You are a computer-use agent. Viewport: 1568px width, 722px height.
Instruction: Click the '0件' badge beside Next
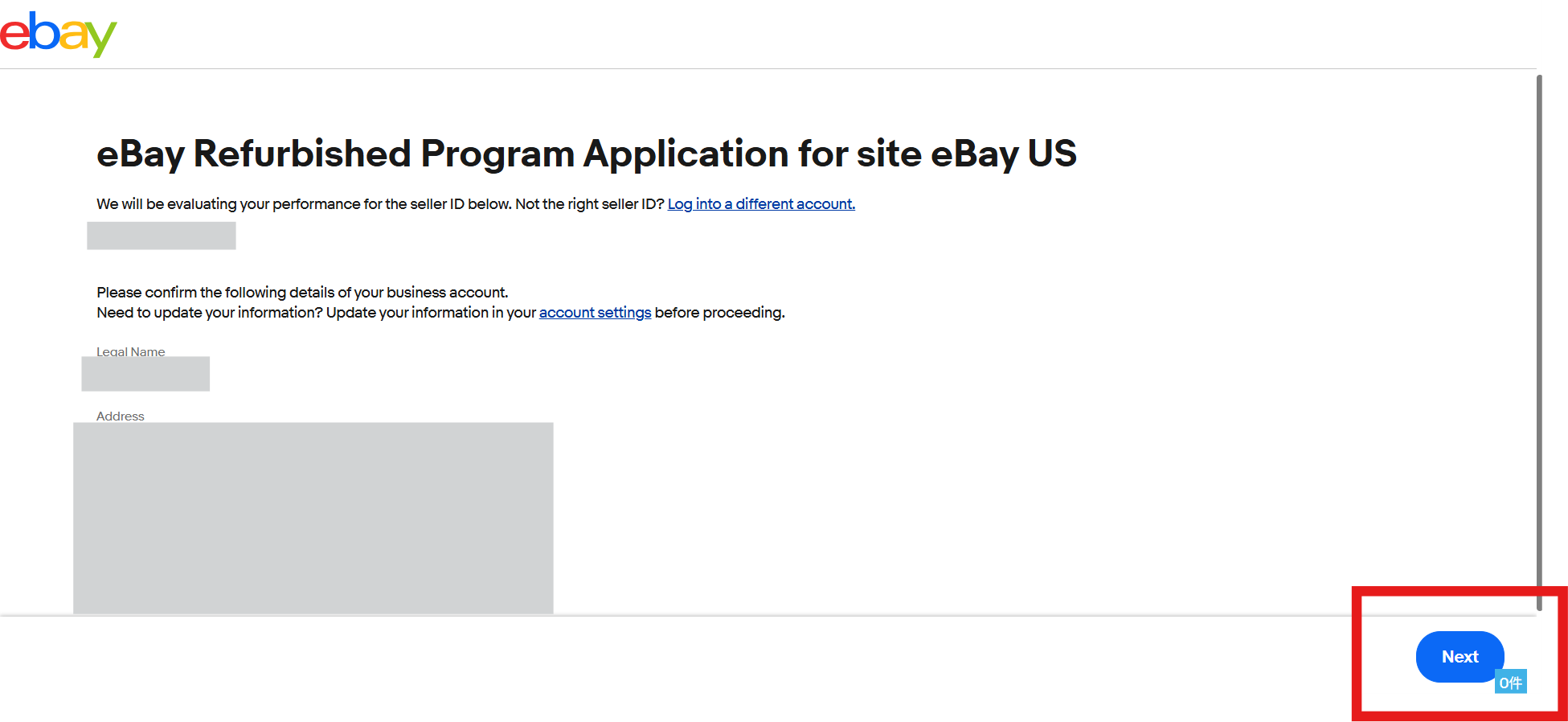[x=1510, y=682]
